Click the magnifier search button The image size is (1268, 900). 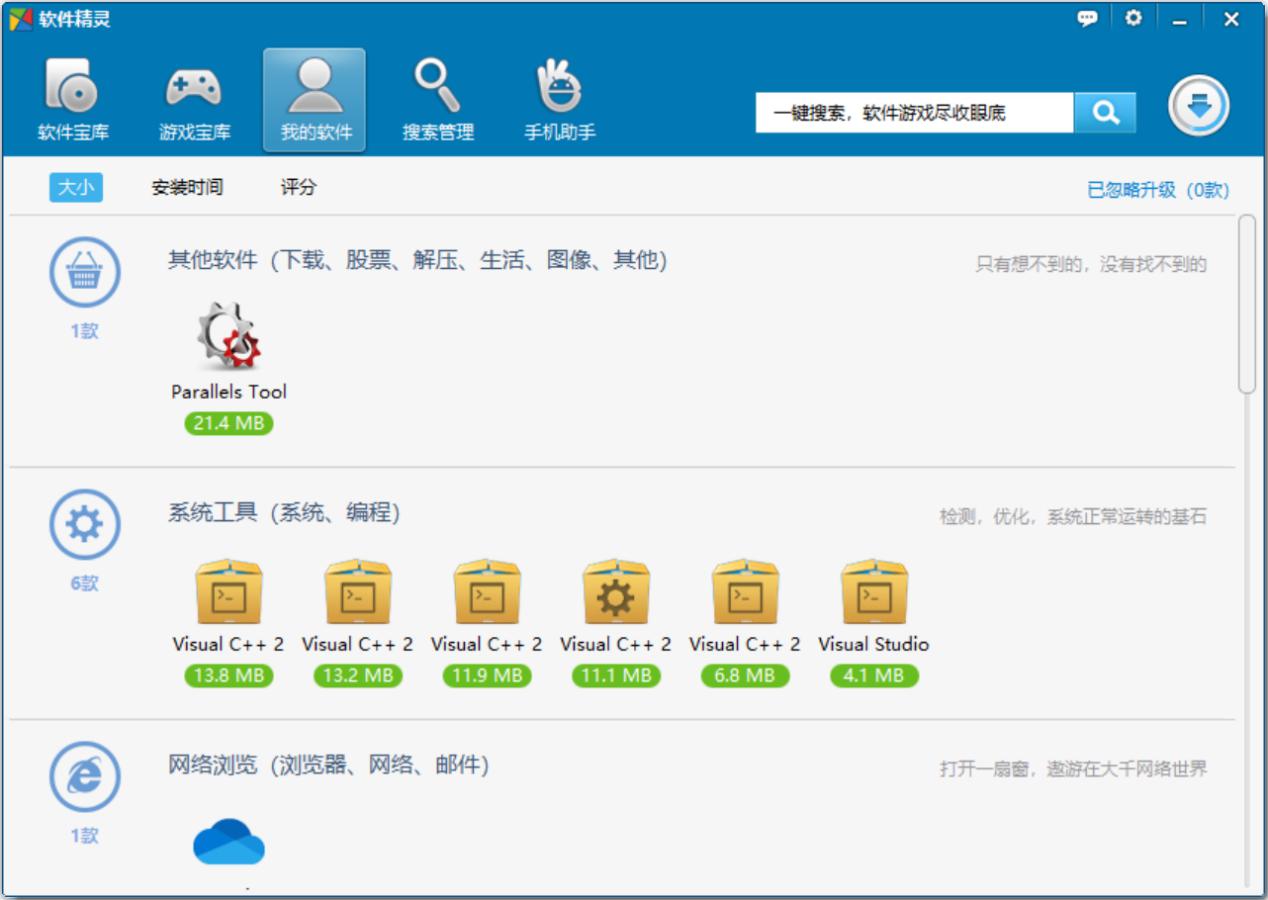coord(1105,113)
